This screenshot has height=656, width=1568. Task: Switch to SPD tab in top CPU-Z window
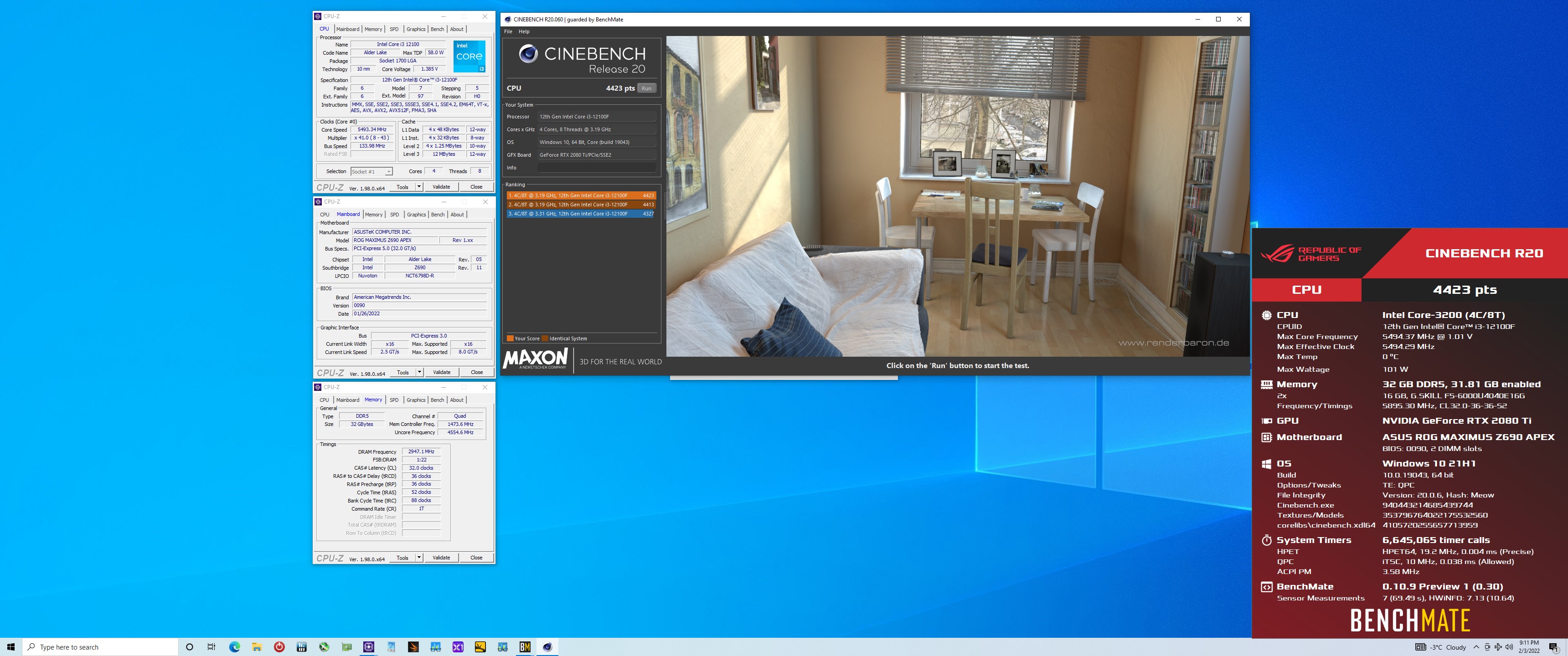394,29
